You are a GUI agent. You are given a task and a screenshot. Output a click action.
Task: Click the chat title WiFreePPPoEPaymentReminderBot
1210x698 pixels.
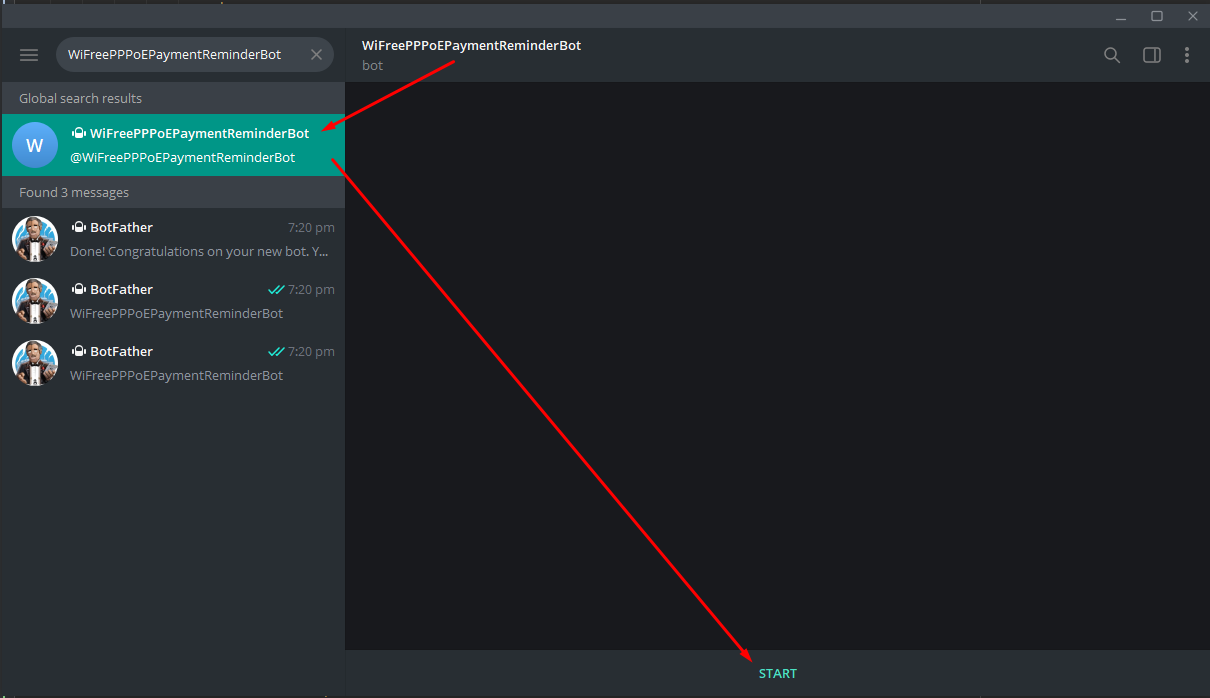point(470,45)
